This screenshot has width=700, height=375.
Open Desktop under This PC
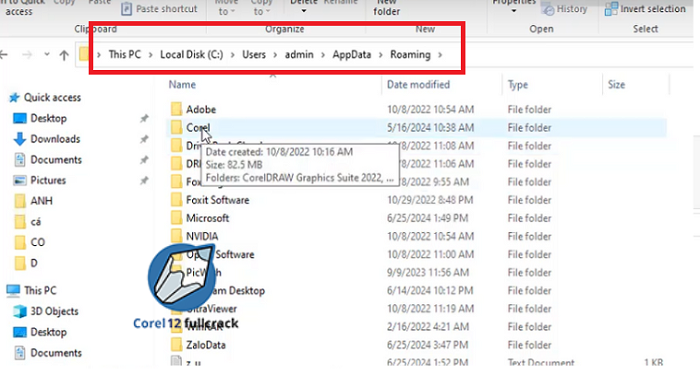pyautogui.click(x=48, y=332)
